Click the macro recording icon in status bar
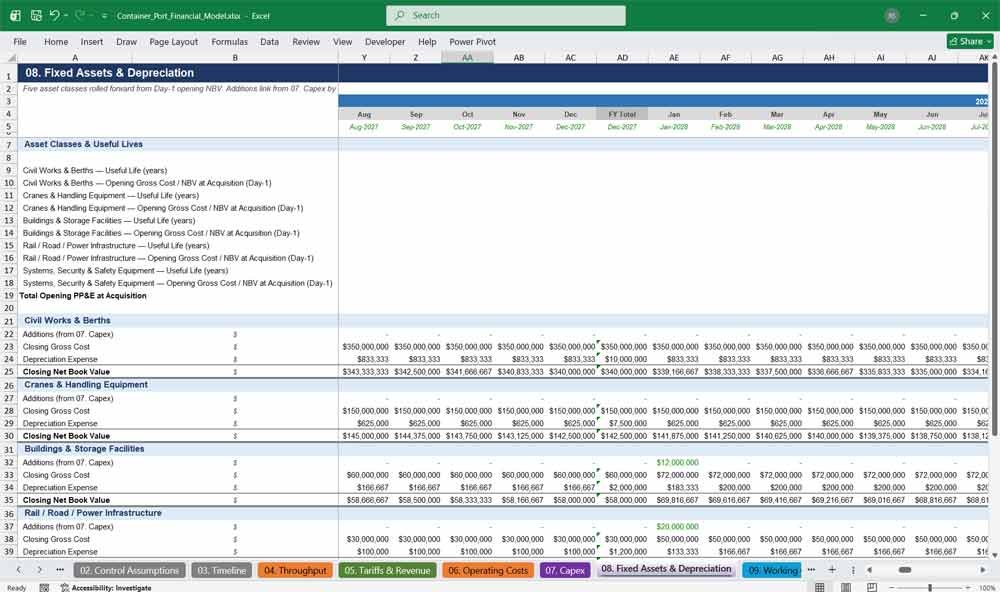 [44, 588]
